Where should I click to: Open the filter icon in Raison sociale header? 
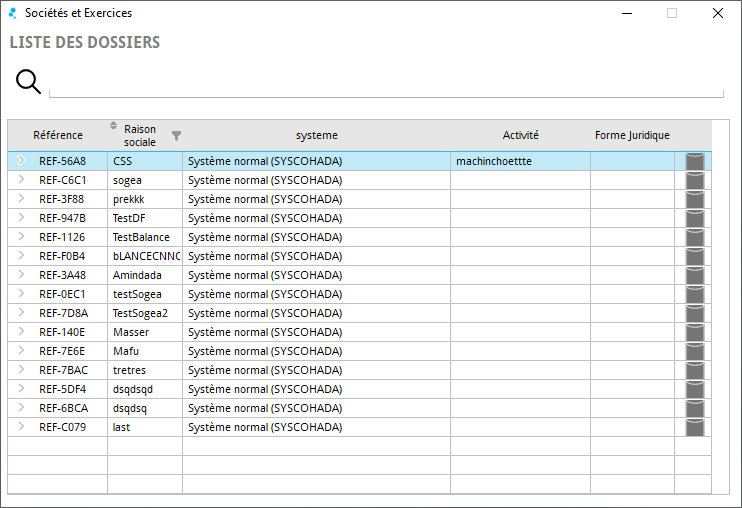click(x=177, y=136)
